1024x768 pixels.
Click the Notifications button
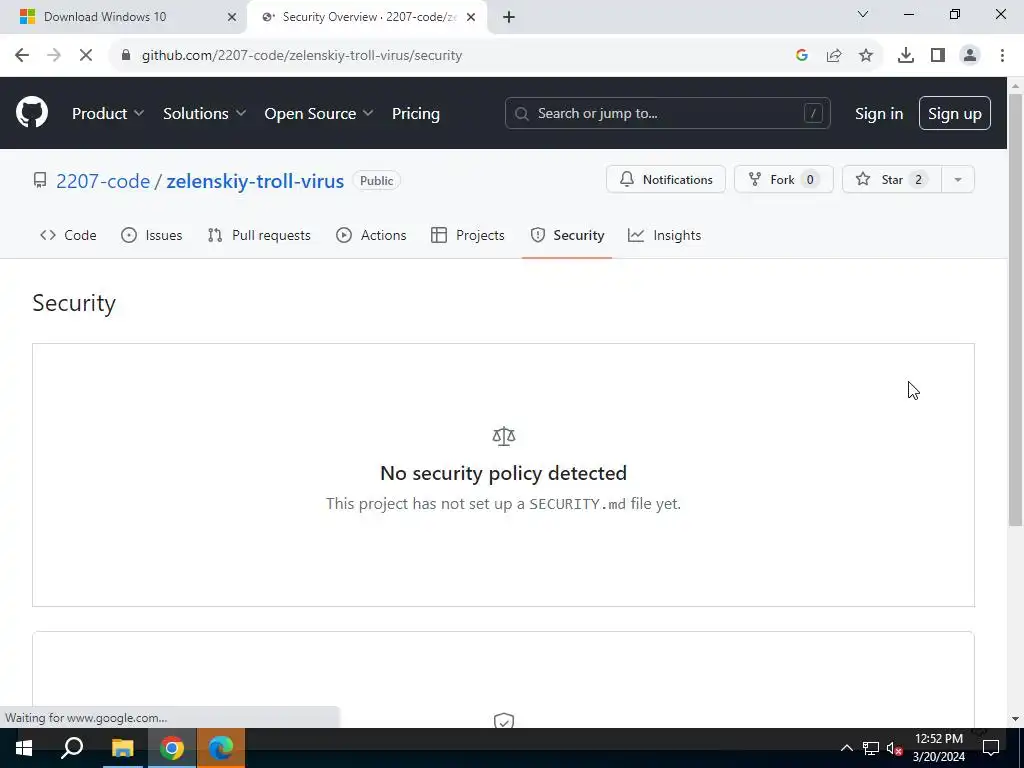coord(665,180)
